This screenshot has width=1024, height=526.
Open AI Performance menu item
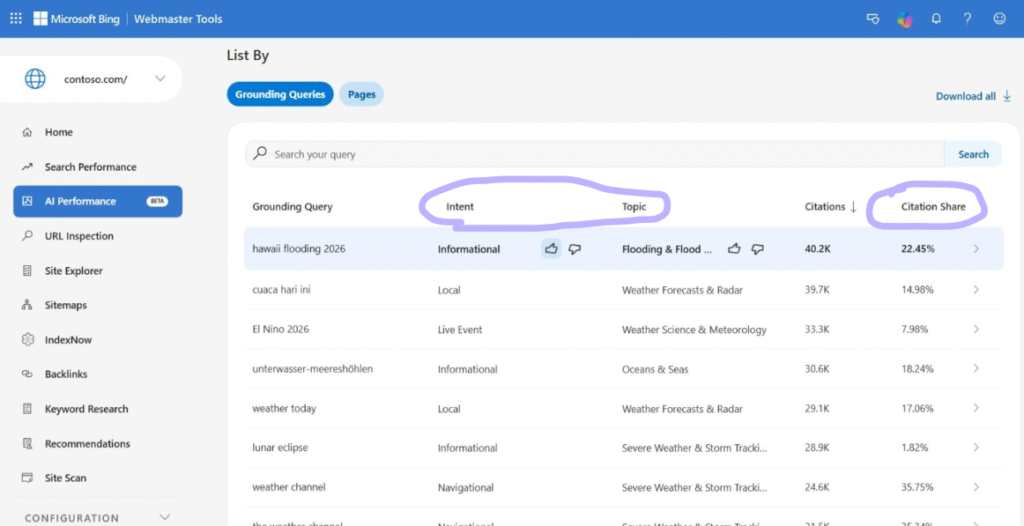(x=98, y=201)
